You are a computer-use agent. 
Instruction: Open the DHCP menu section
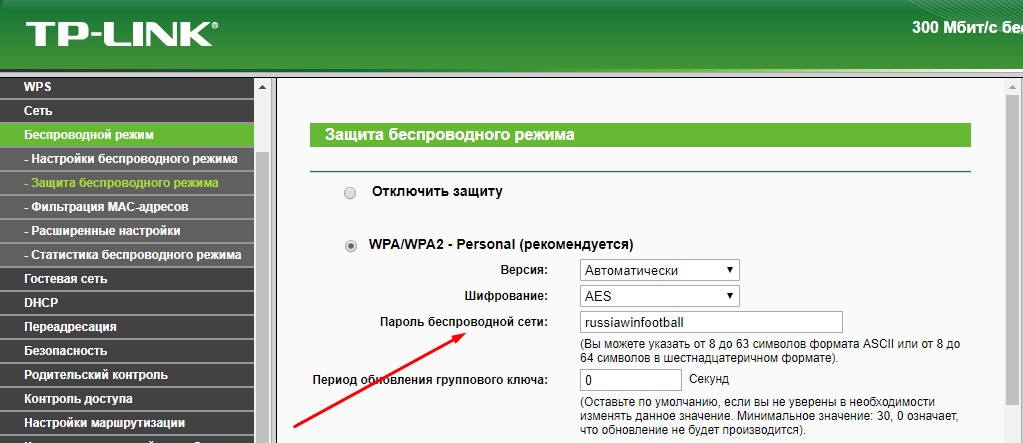41,302
